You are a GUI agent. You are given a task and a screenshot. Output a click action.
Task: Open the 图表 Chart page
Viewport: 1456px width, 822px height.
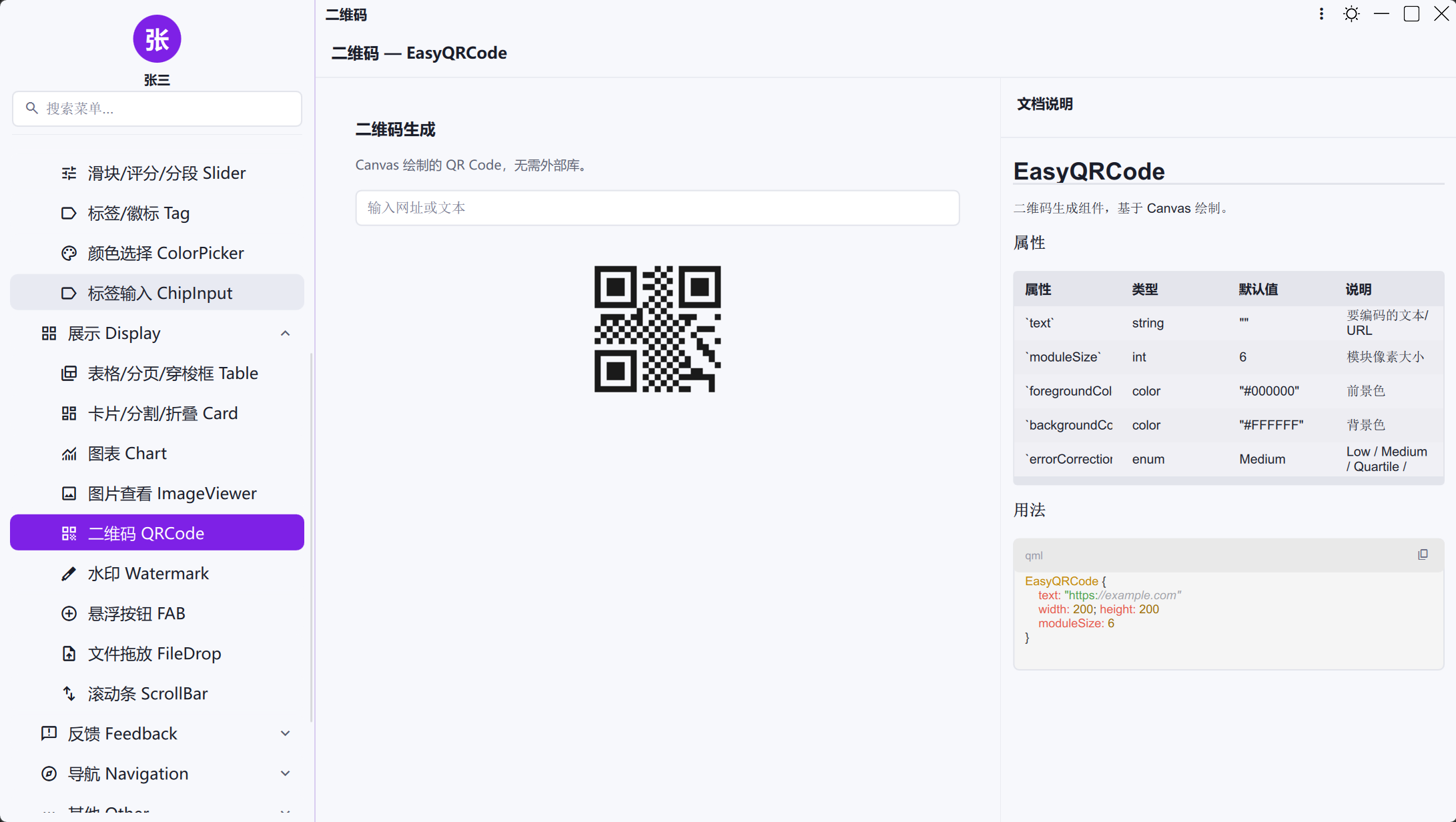pos(157,454)
